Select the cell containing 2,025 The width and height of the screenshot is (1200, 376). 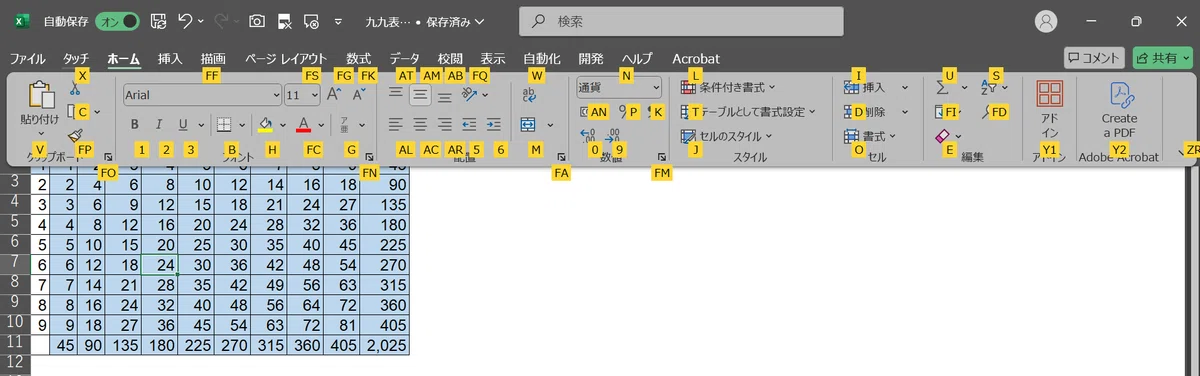pos(385,345)
